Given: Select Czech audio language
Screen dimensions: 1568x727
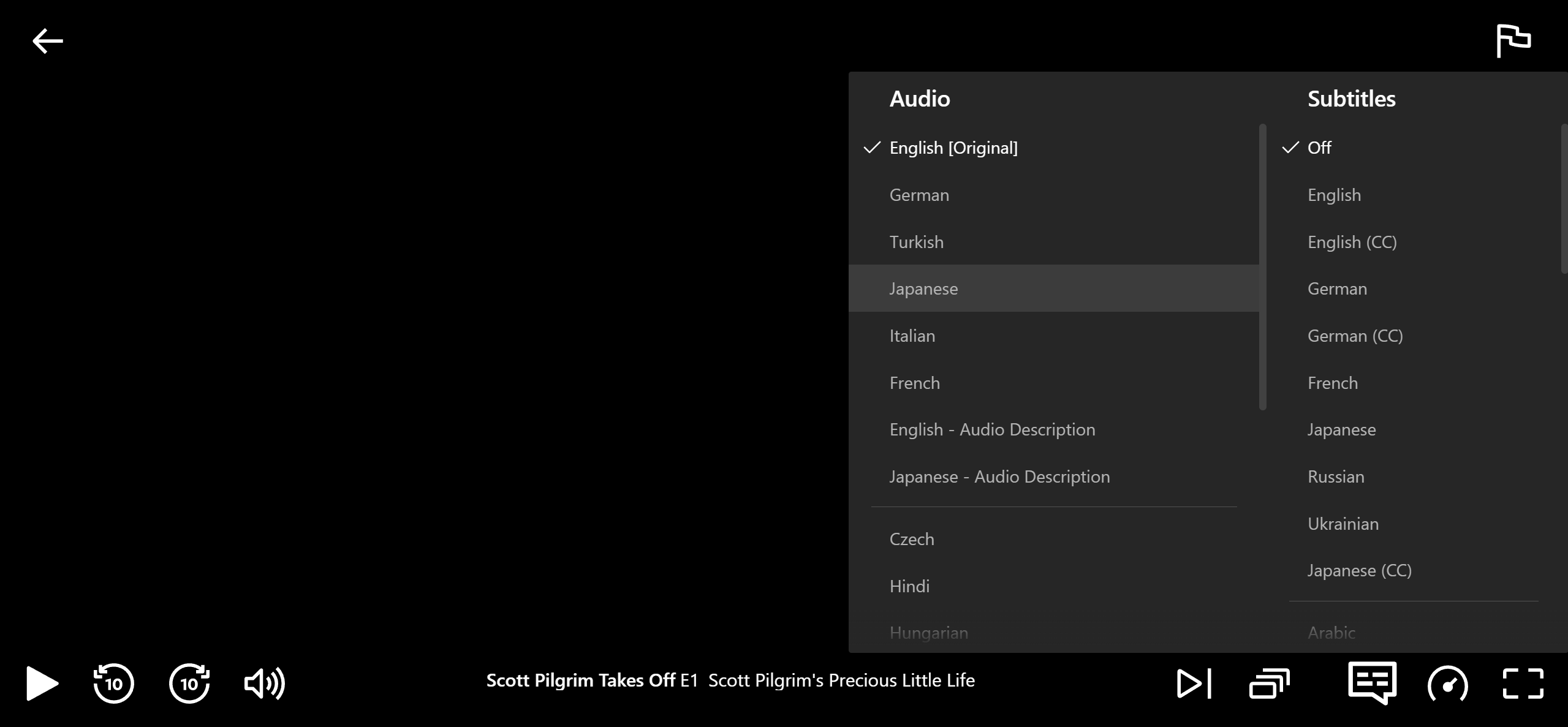Looking at the screenshot, I should pyautogui.click(x=912, y=539).
